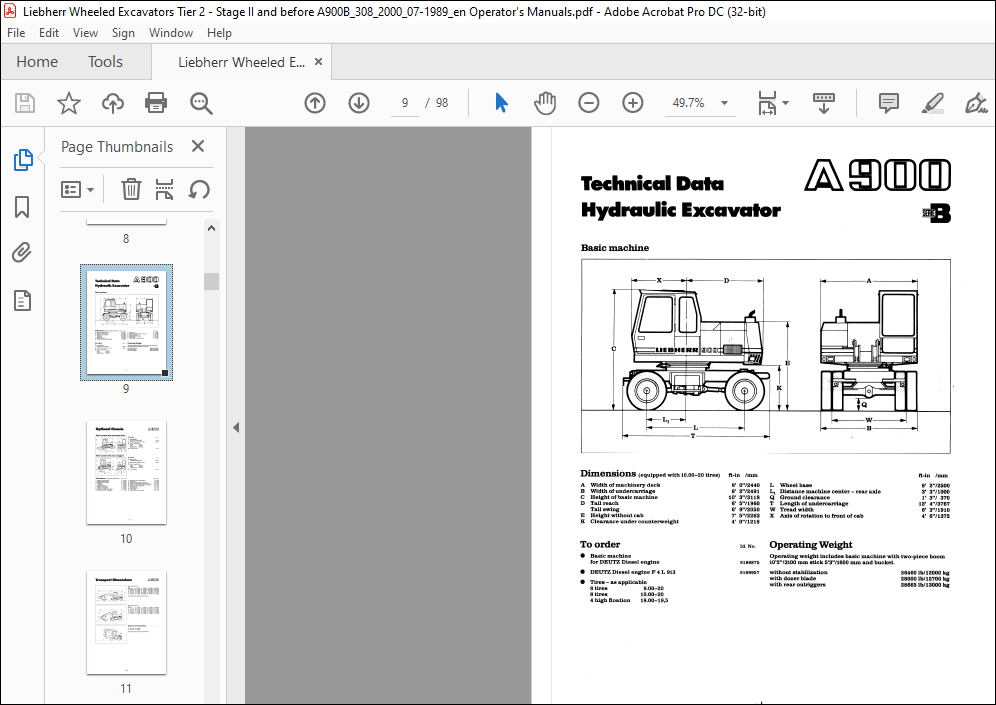996x705 pixels.
Task: Select page 10 thumbnail
Action: pyautogui.click(x=126, y=473)
